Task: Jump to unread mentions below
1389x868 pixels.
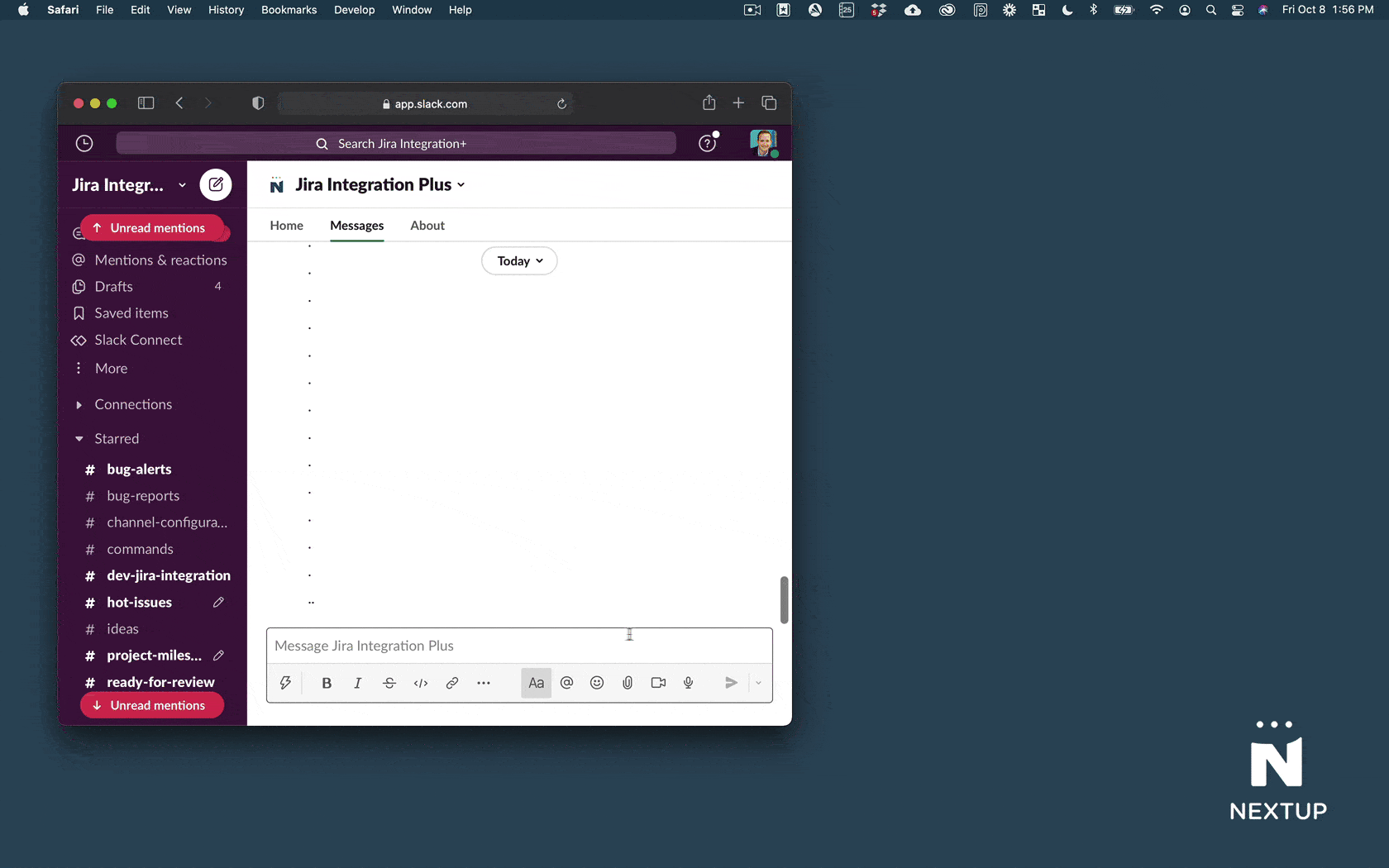Action: pyautogui.click(x=152, y=705)
